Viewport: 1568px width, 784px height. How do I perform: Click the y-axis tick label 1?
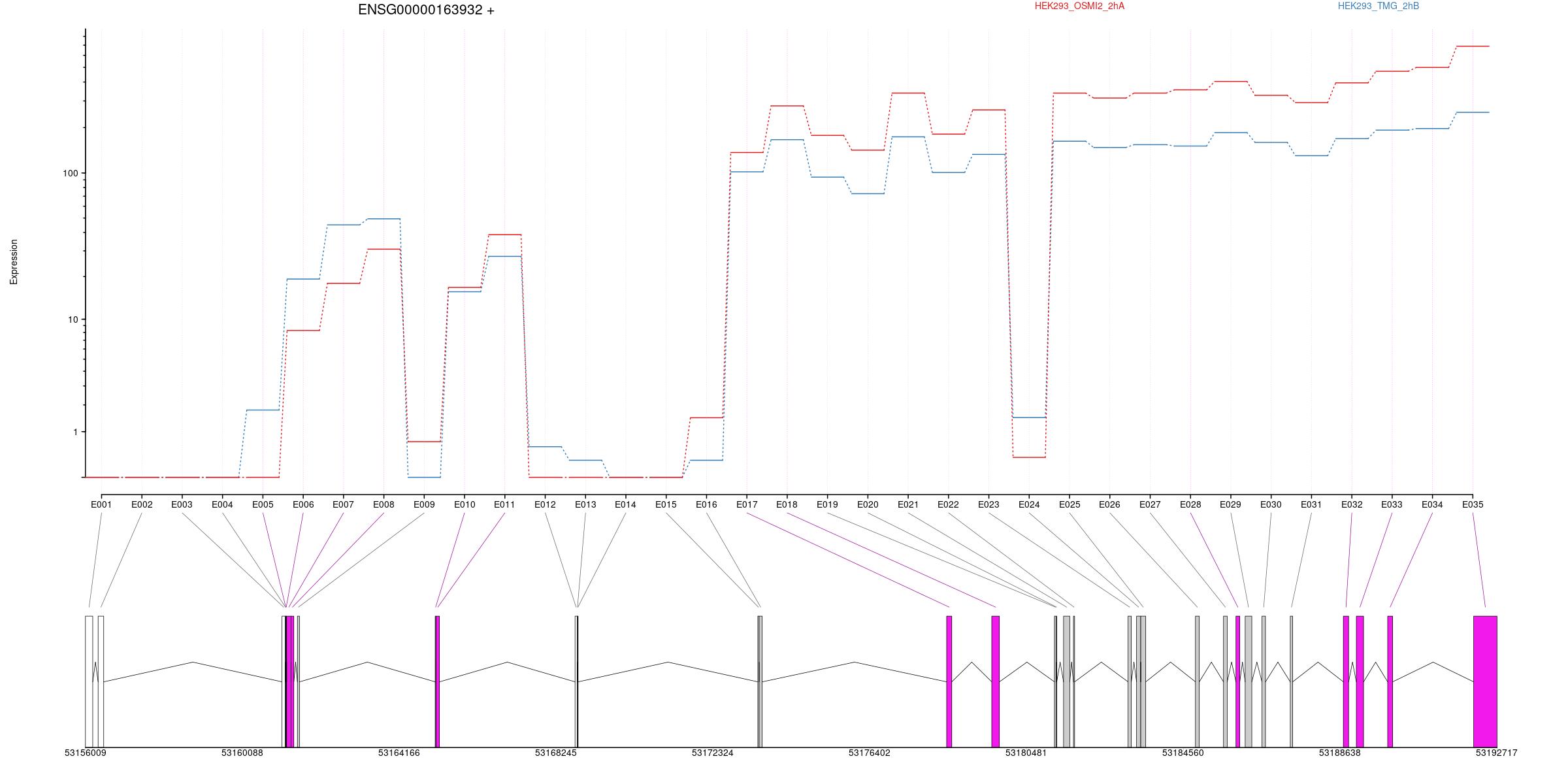pos(75,432)
